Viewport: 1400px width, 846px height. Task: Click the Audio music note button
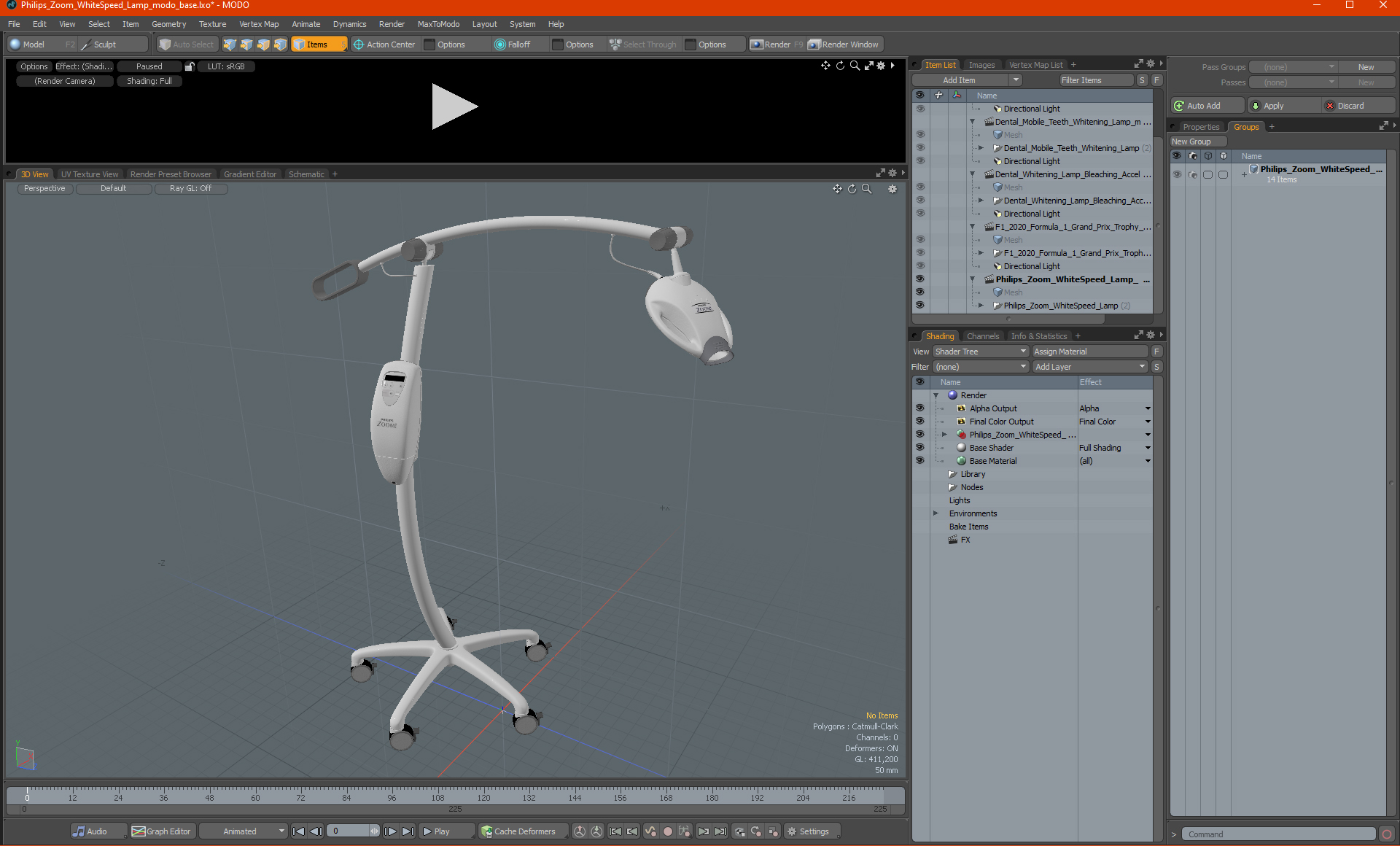tap(79, 831)
